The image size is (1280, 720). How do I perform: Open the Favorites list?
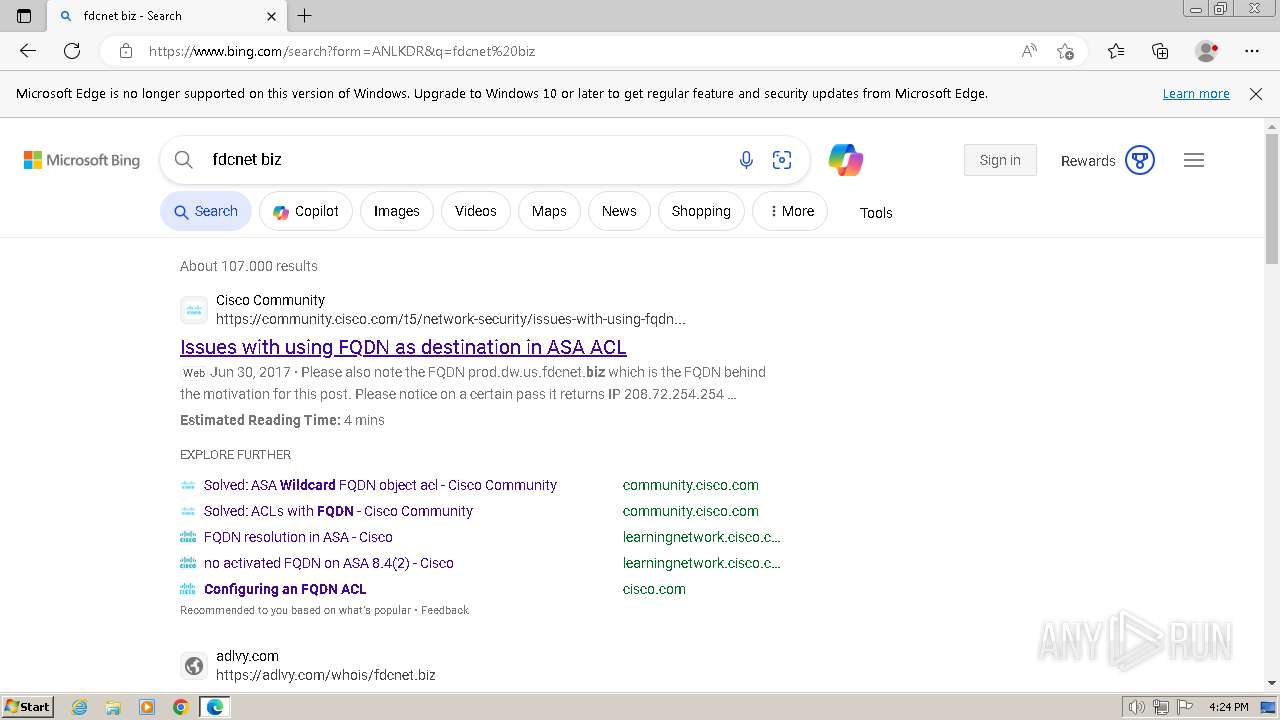[1116, 51]
